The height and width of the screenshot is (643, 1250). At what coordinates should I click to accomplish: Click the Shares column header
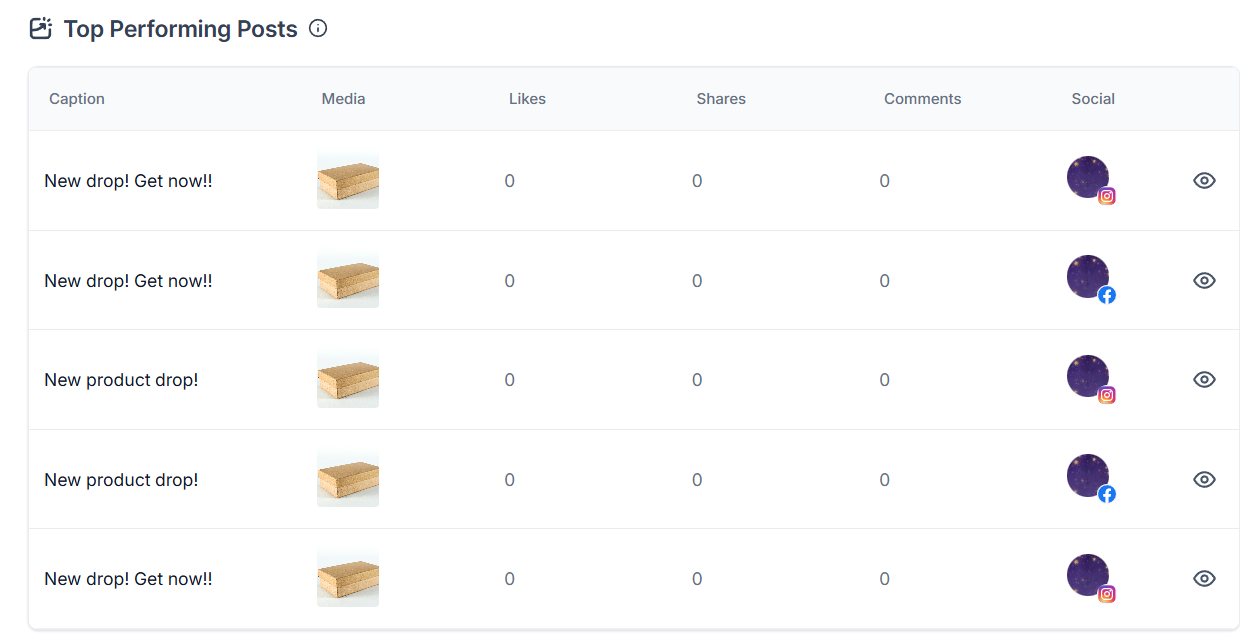(x=721, y=99)
